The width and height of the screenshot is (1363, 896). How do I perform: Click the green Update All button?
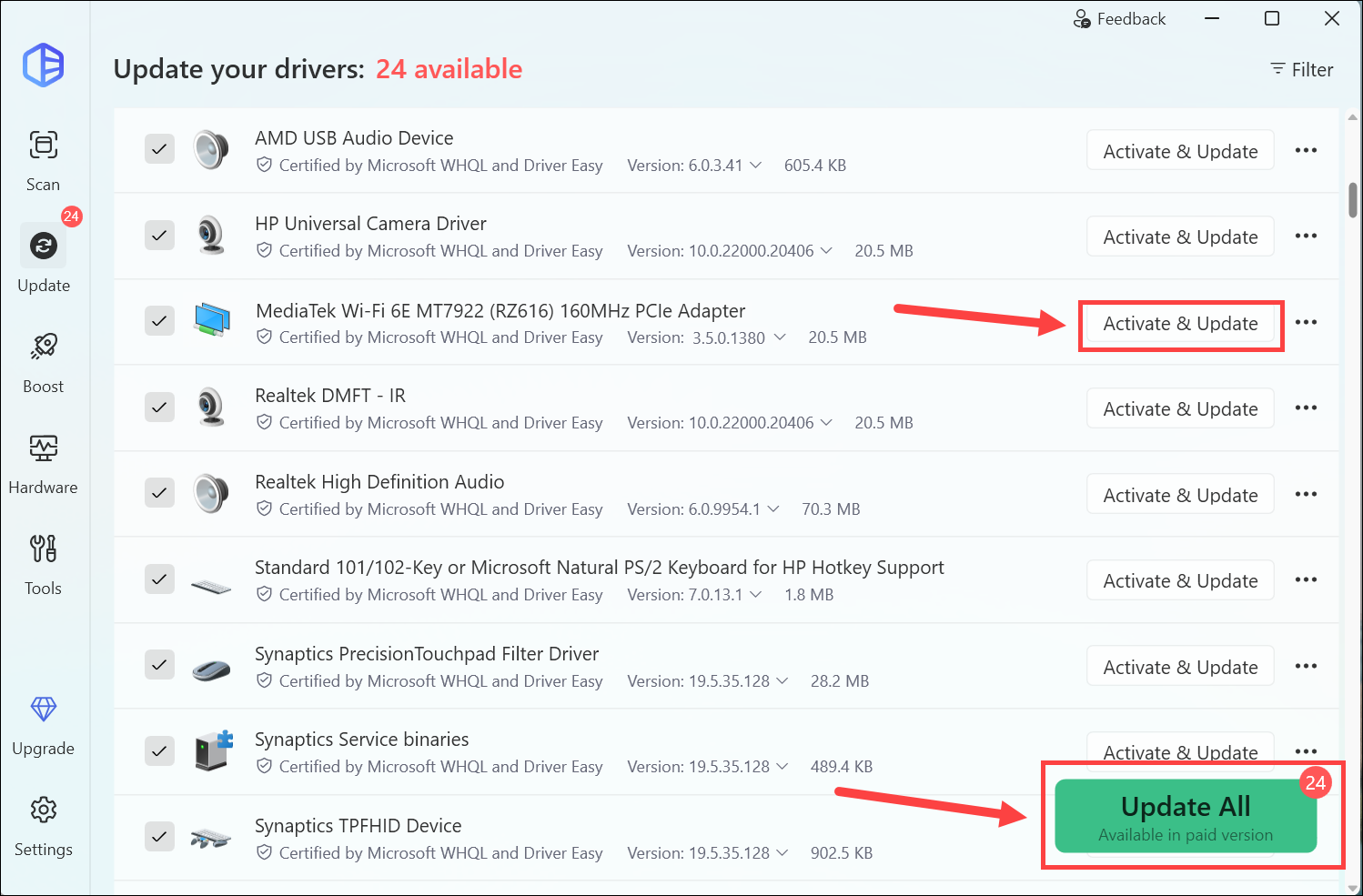click(1186, 816)
